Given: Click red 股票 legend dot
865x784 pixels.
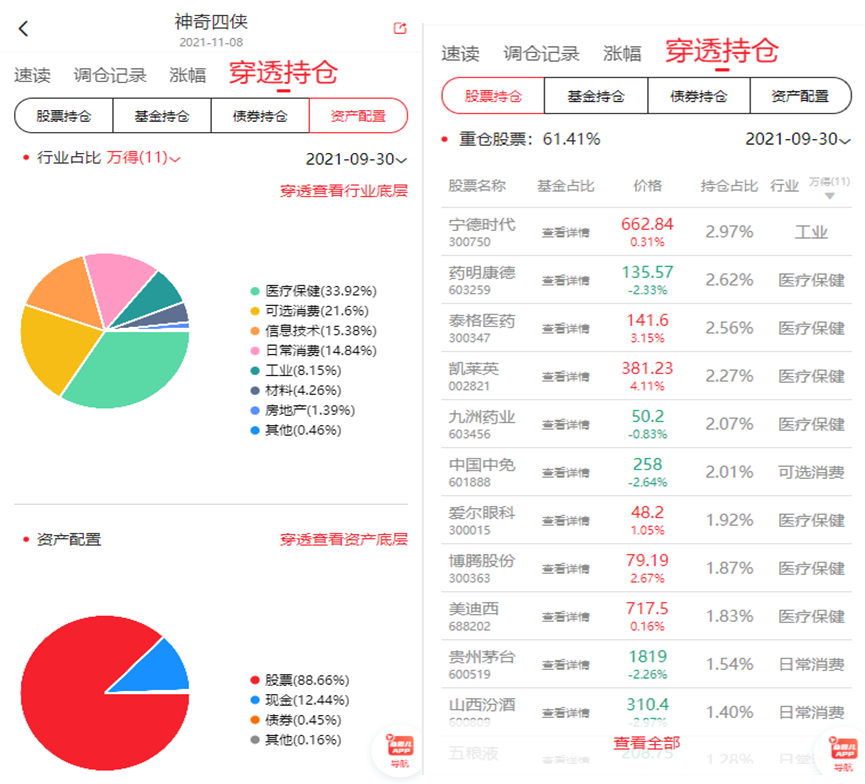Looking at the screenshot, I should [255, 680].
